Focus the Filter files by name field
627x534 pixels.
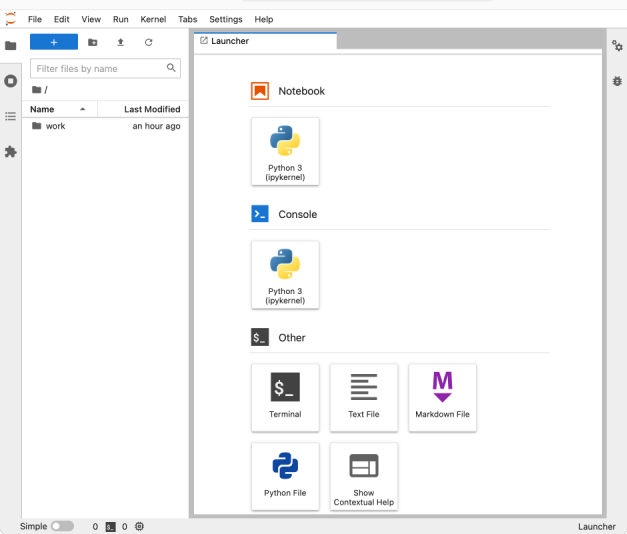coord(105,68)
